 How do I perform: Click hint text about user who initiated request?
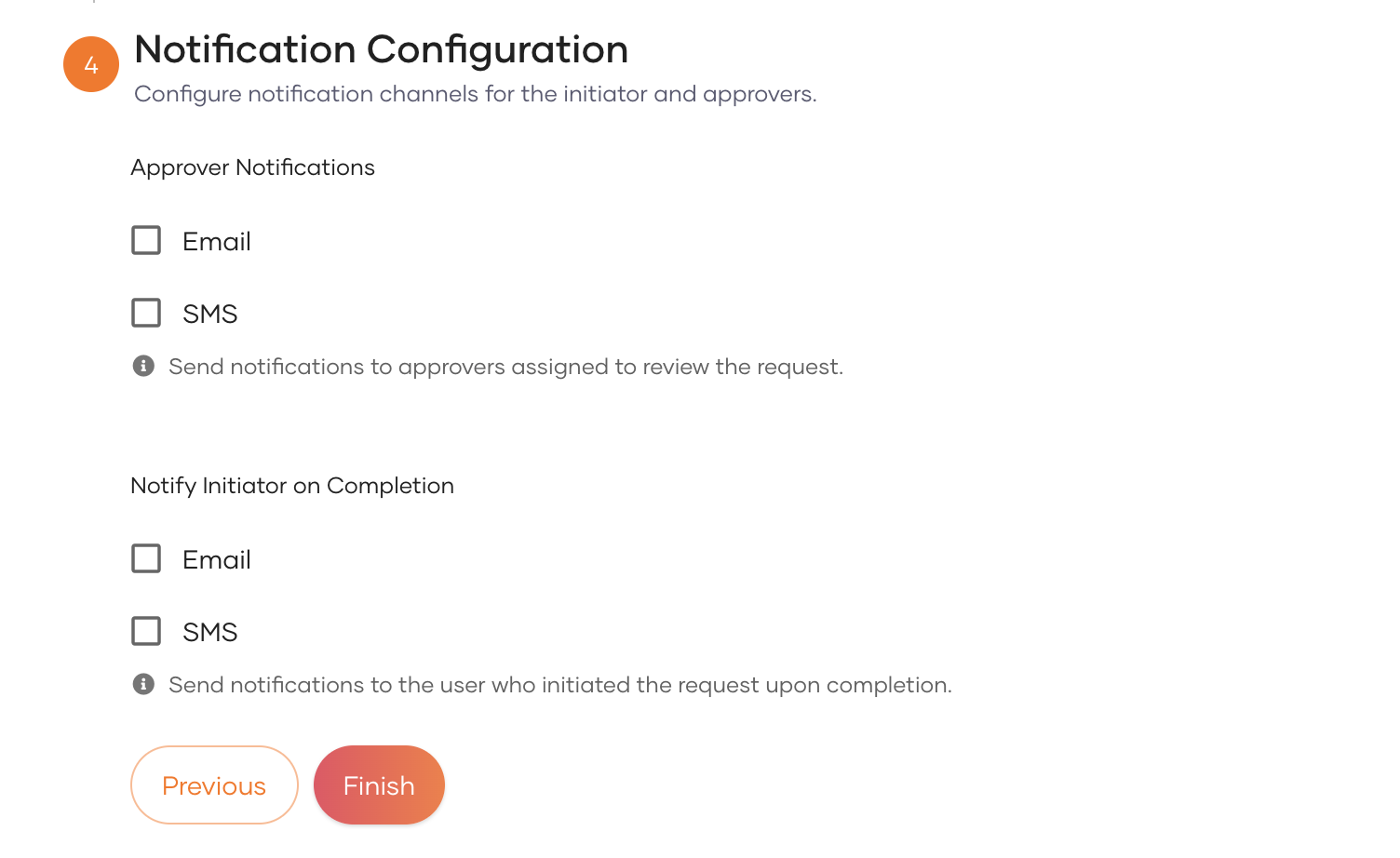559,685
